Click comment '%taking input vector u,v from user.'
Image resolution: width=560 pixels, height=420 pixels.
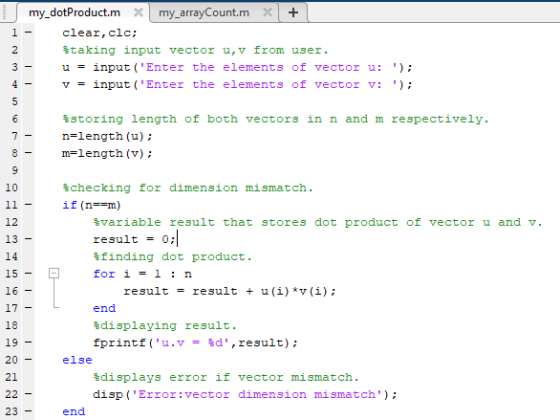[195, 50]
